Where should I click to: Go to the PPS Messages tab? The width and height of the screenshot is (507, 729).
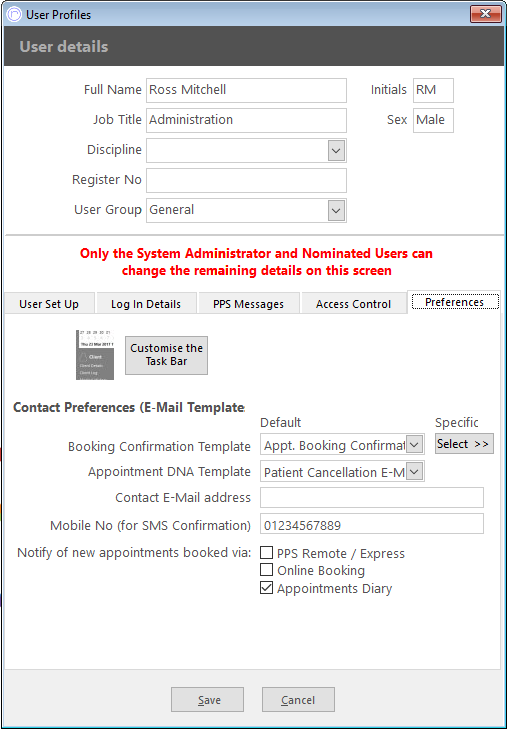pyautogui.click(x=249, y=304)
